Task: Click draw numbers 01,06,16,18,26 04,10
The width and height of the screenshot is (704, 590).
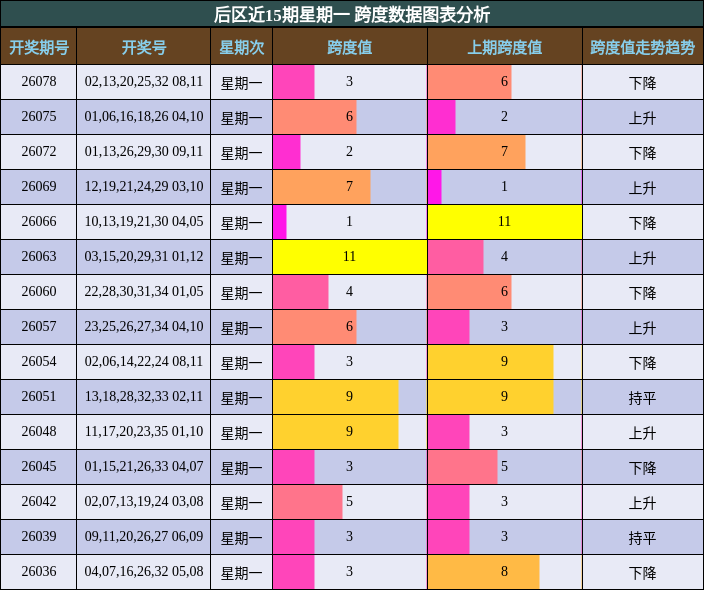Action: (144, 116)
